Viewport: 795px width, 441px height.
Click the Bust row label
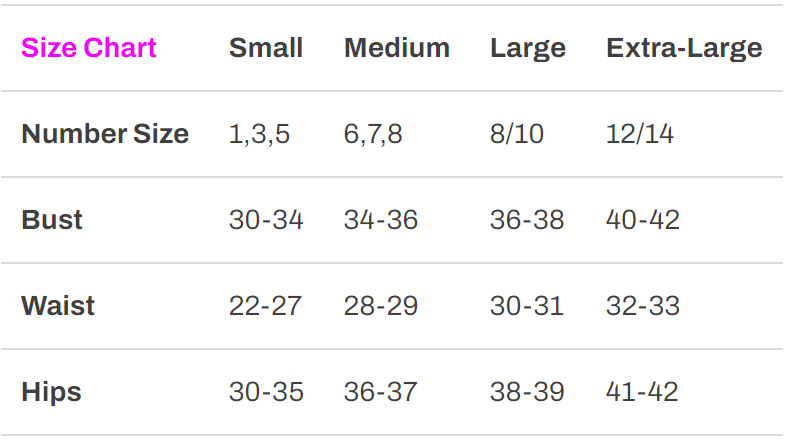(52, 220)
